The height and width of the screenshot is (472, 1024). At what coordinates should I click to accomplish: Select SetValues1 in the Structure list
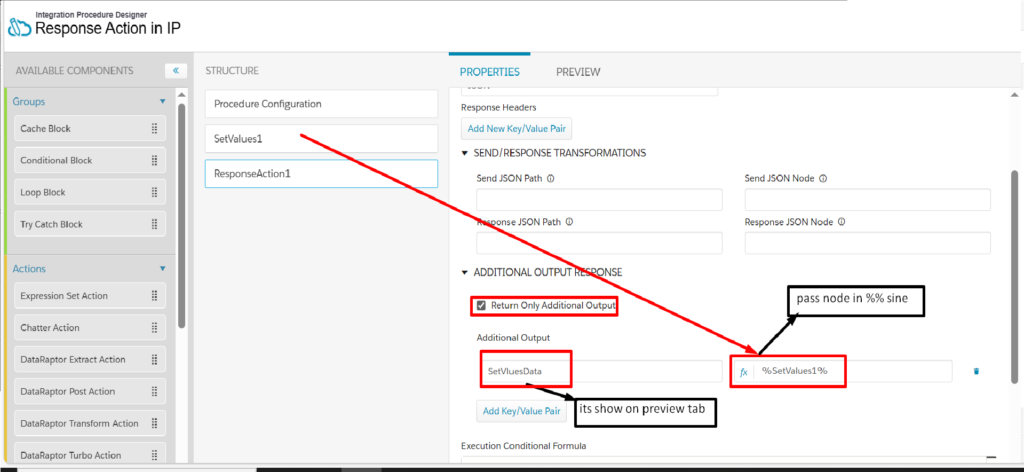pyautogui.click(x=321, y=138)
